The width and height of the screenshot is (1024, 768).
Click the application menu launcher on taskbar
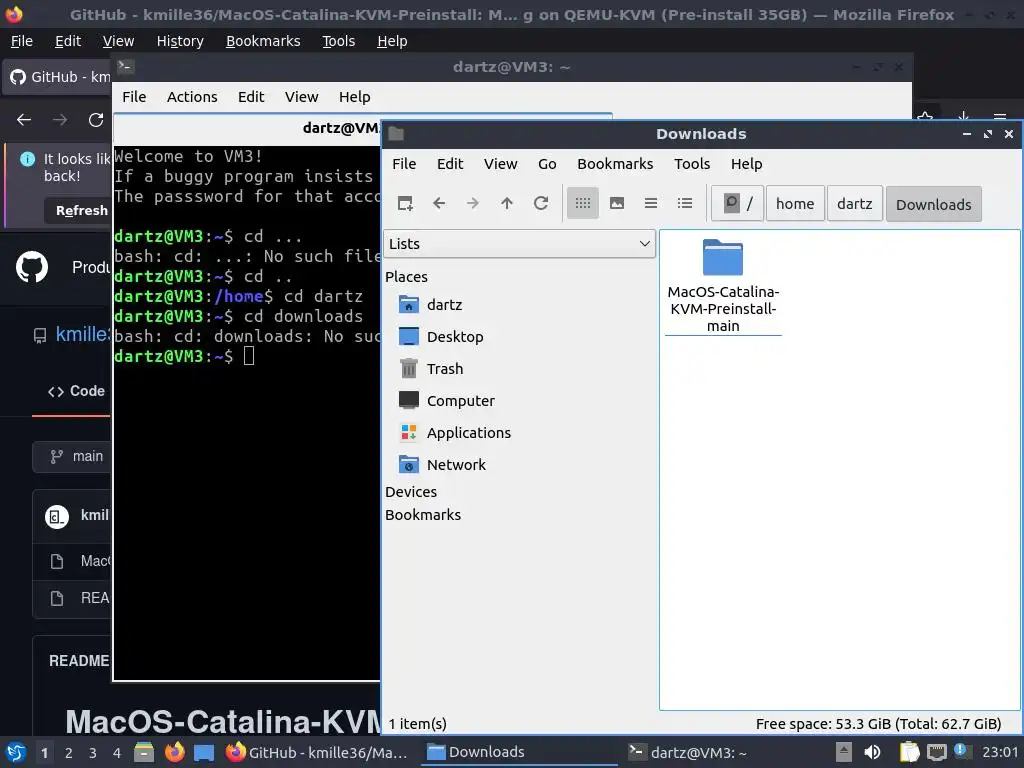point(16,752)
